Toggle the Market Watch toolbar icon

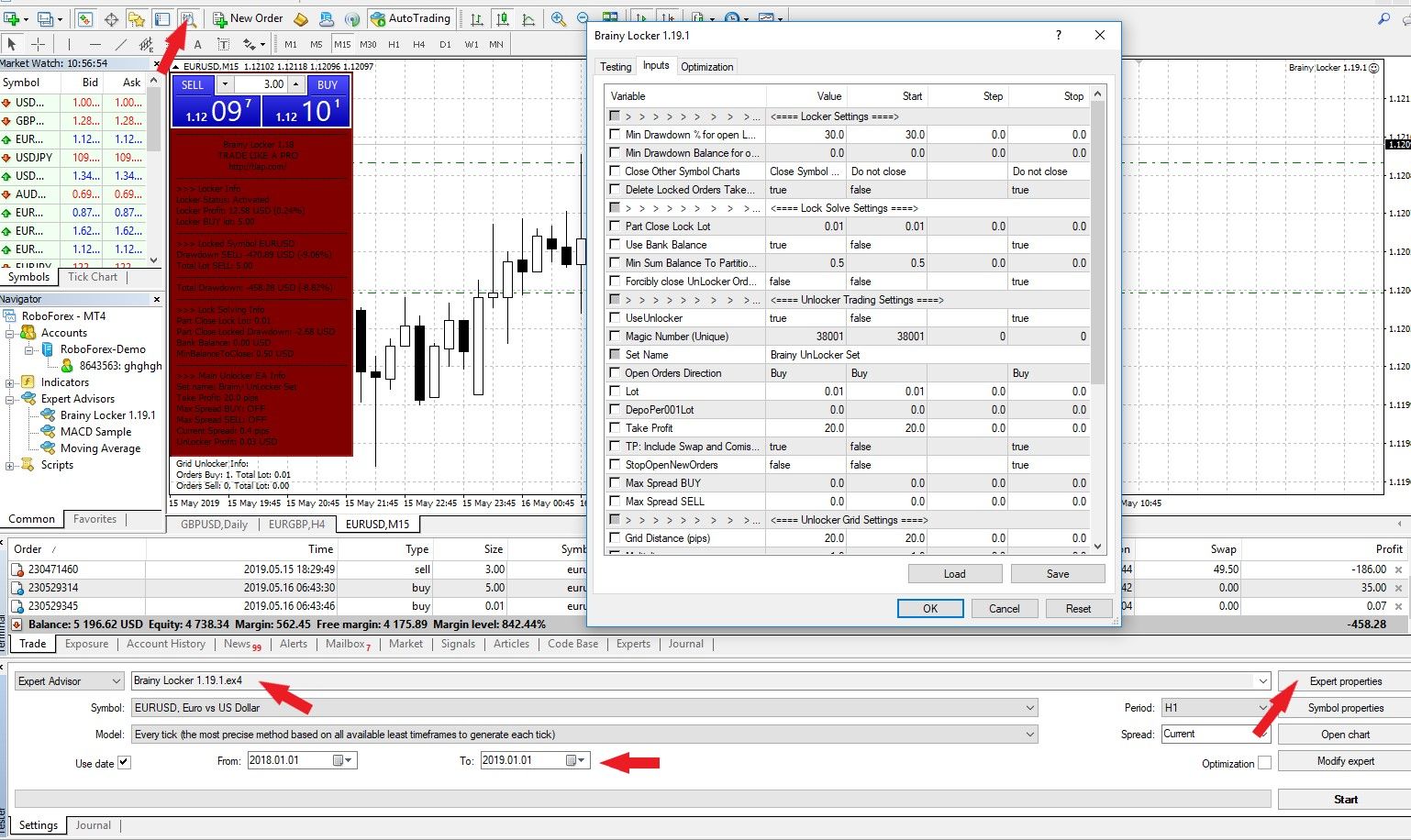click(84, 18)
